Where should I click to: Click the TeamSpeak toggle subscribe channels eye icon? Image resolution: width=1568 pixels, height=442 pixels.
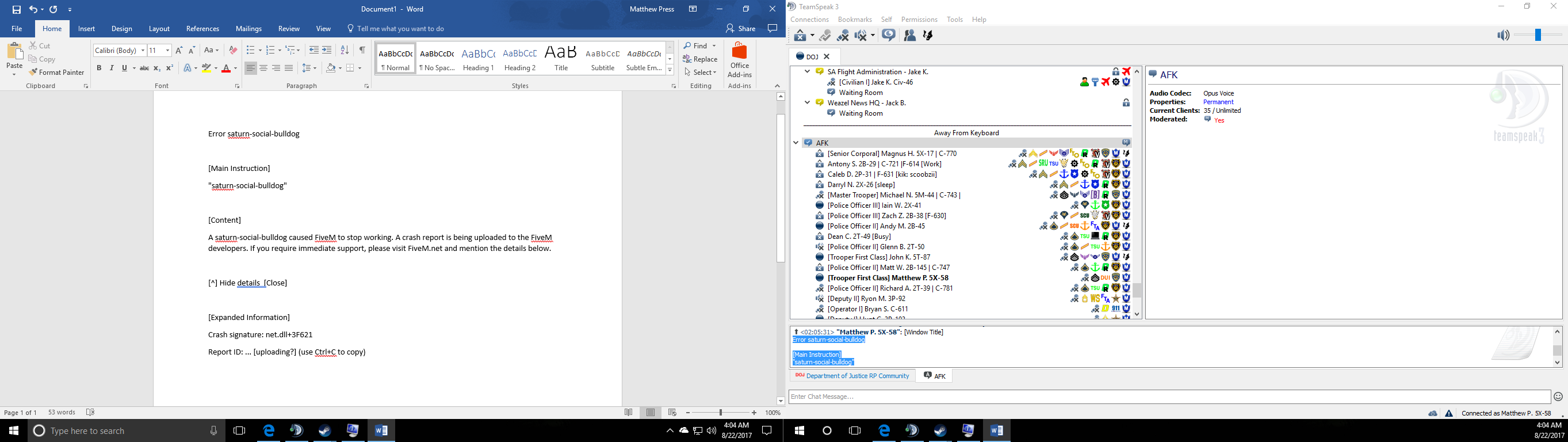(889, 36)
